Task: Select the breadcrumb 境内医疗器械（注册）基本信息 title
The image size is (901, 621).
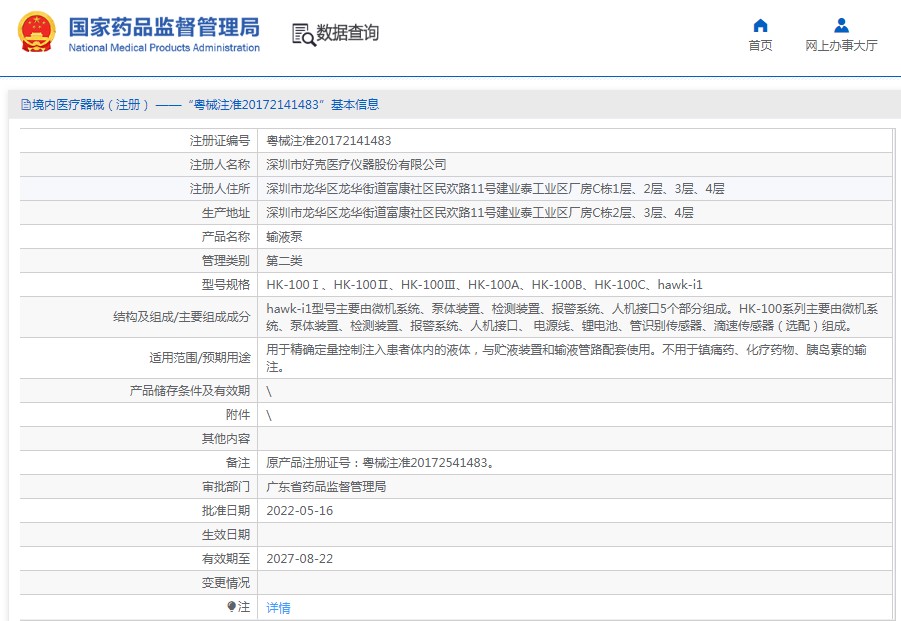Action: (x=200, y=105)
